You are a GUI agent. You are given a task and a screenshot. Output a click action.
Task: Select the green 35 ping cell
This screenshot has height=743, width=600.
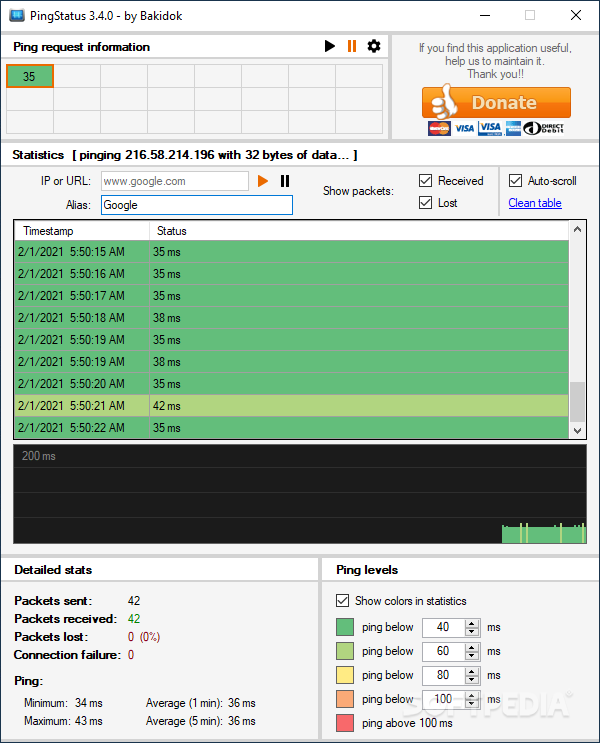tap(29, 76)
